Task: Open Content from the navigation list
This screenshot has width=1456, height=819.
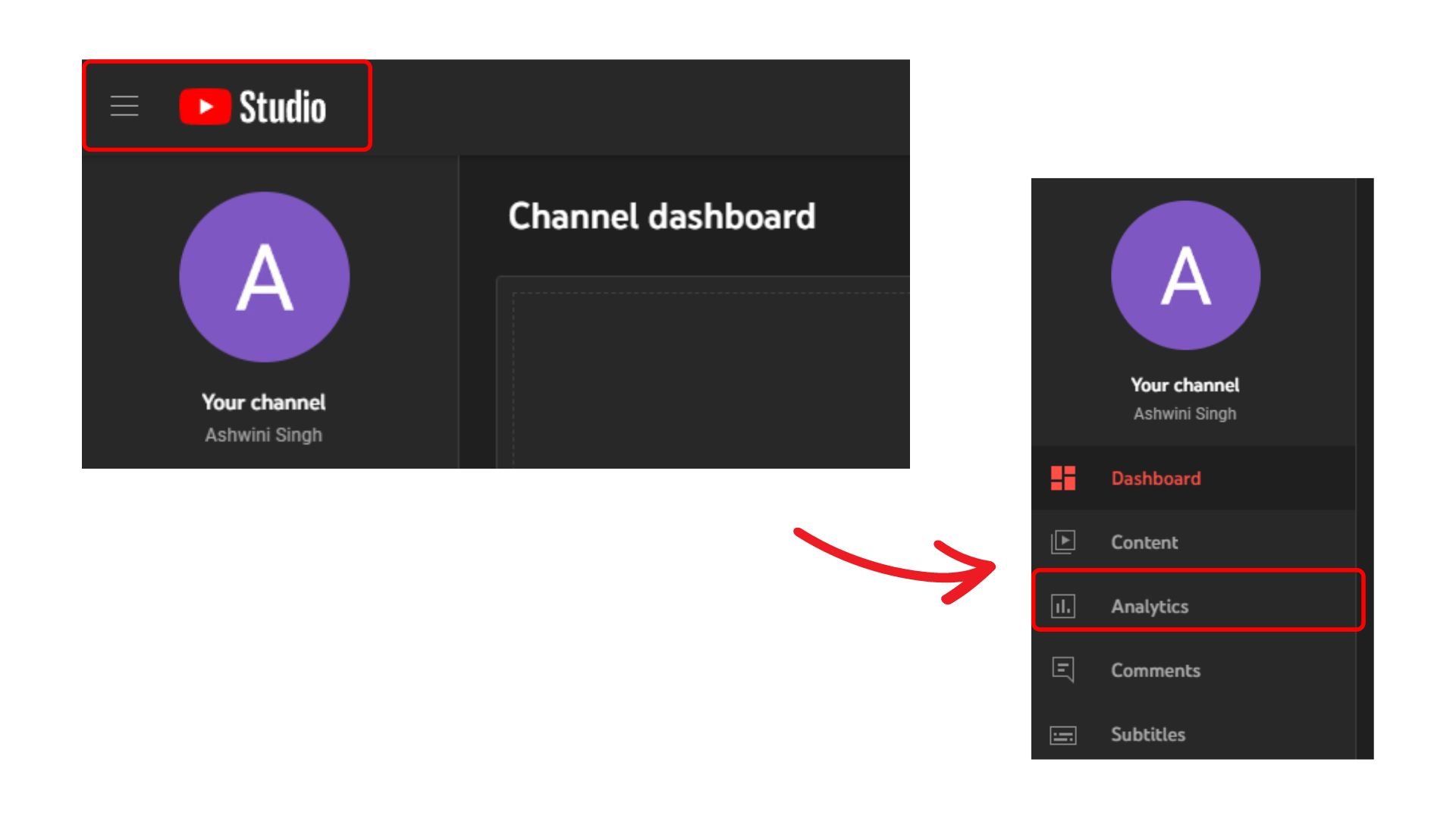Action: click(x=1144, y=542)
